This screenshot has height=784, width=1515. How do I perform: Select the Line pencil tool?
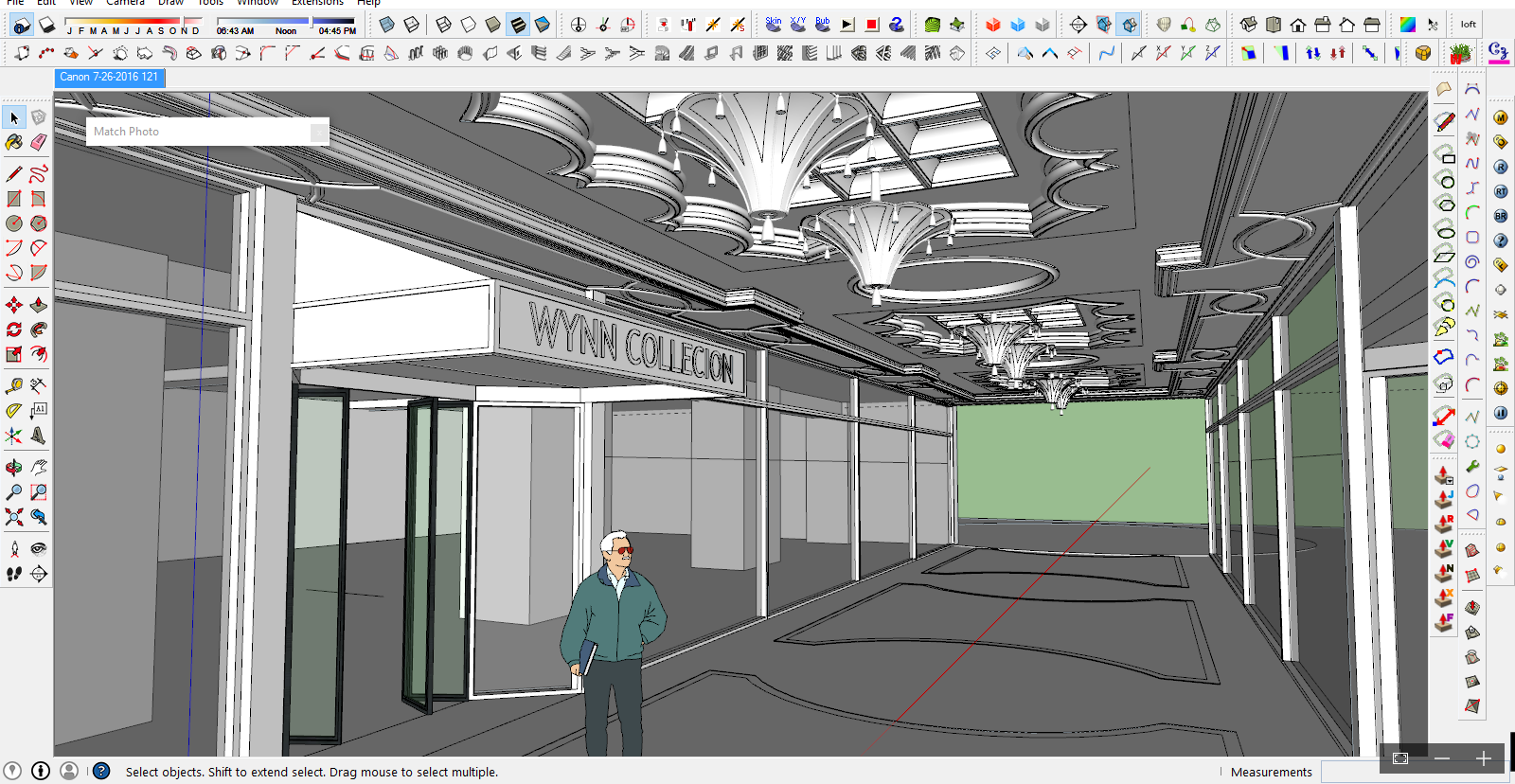[14, 174]
